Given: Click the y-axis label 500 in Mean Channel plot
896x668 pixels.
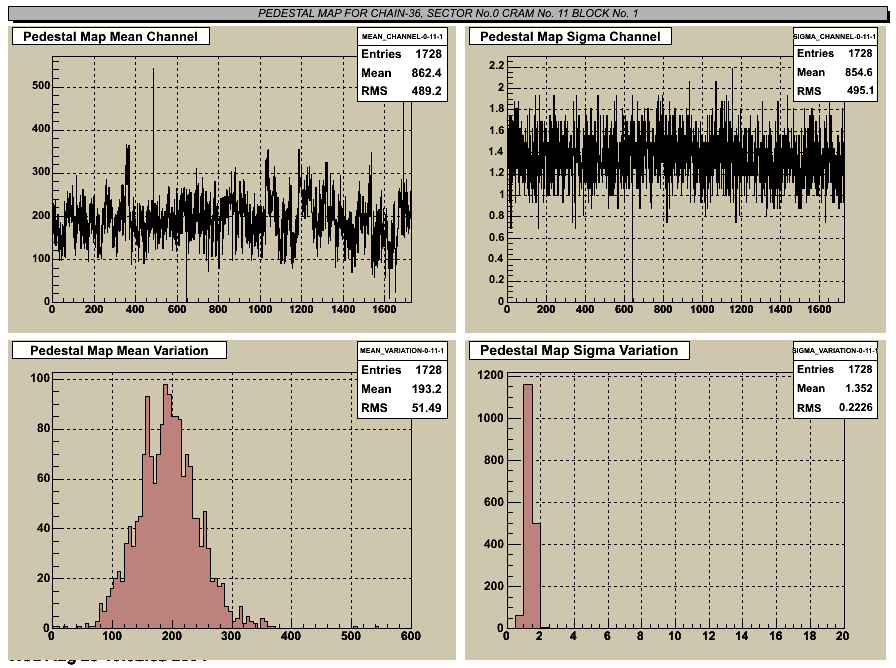Looking at the screenshot, I should [41, 86].
